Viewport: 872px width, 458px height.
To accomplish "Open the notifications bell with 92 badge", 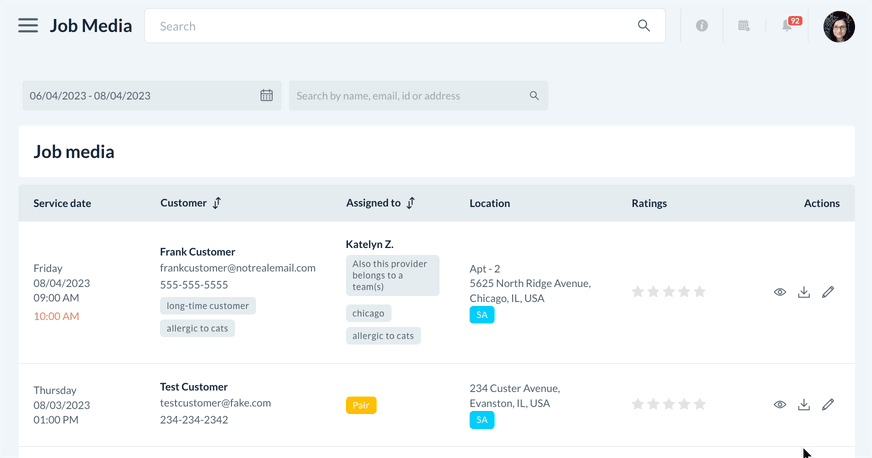I will [x=787, y=26].
